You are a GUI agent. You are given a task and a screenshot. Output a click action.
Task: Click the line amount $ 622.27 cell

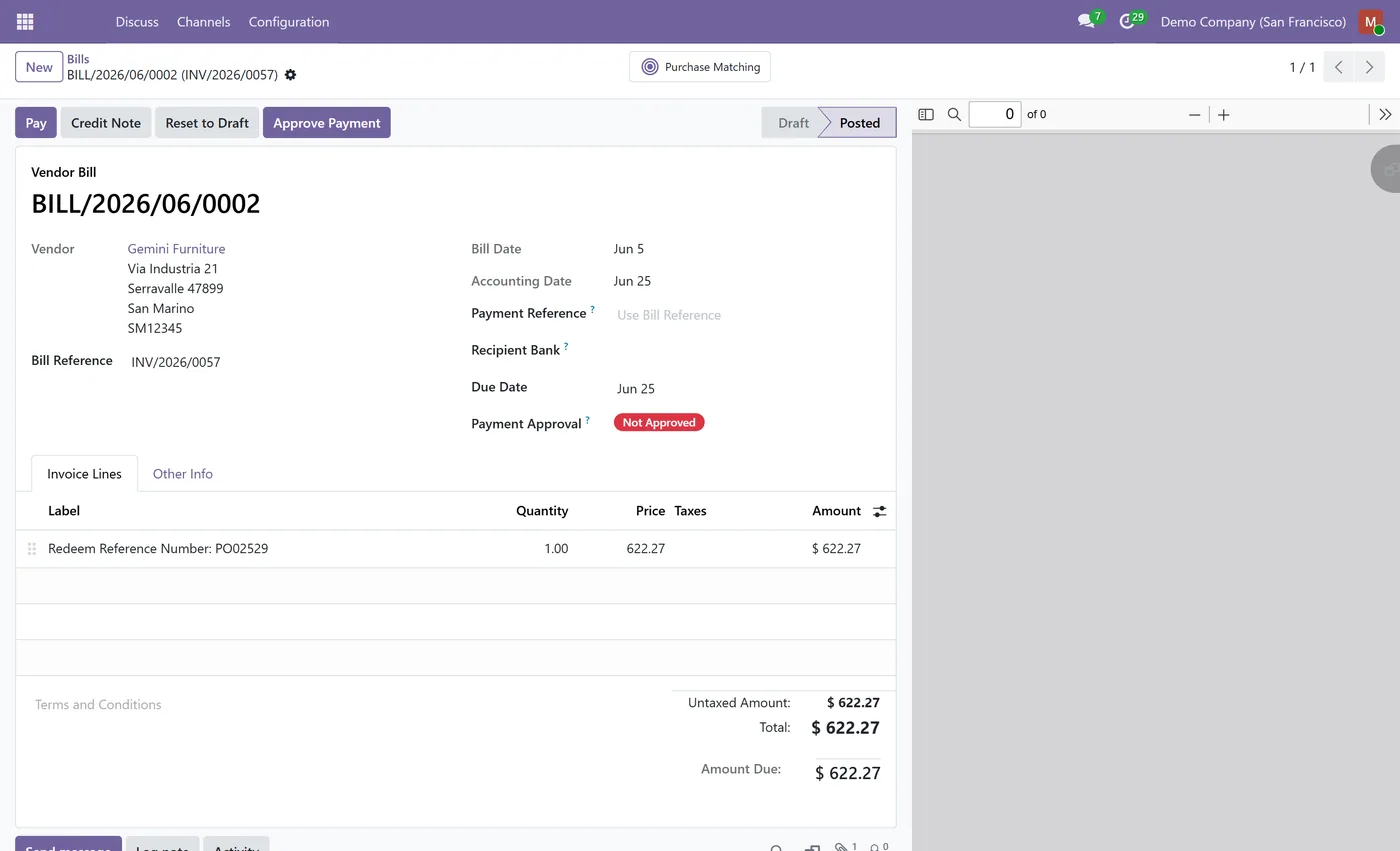836,549
